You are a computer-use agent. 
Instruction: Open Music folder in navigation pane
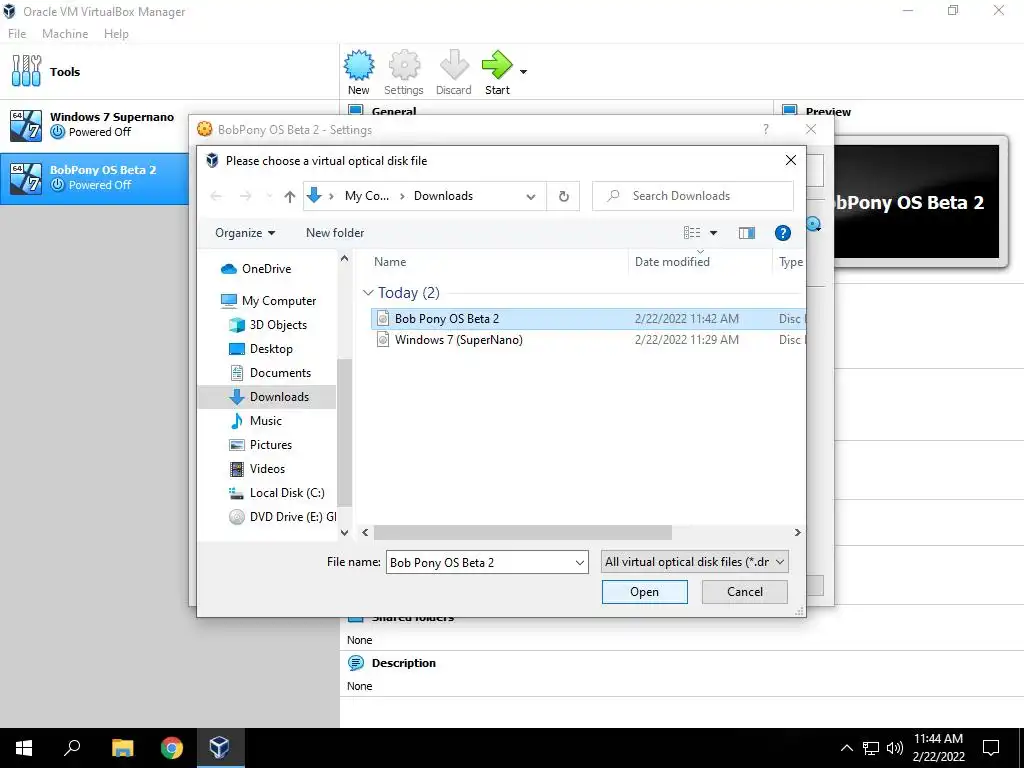pyautogui.click(x=266, y=421)
